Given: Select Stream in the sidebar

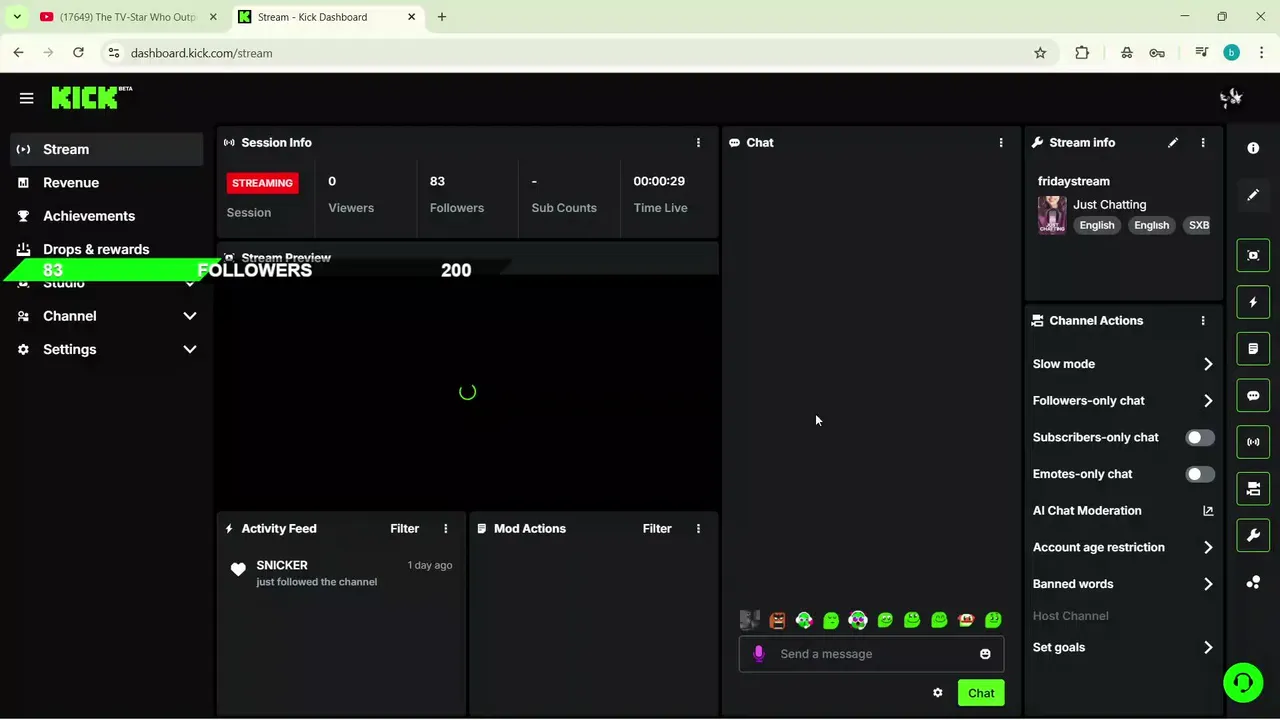Looking at the screenshot, I should 106,149.
